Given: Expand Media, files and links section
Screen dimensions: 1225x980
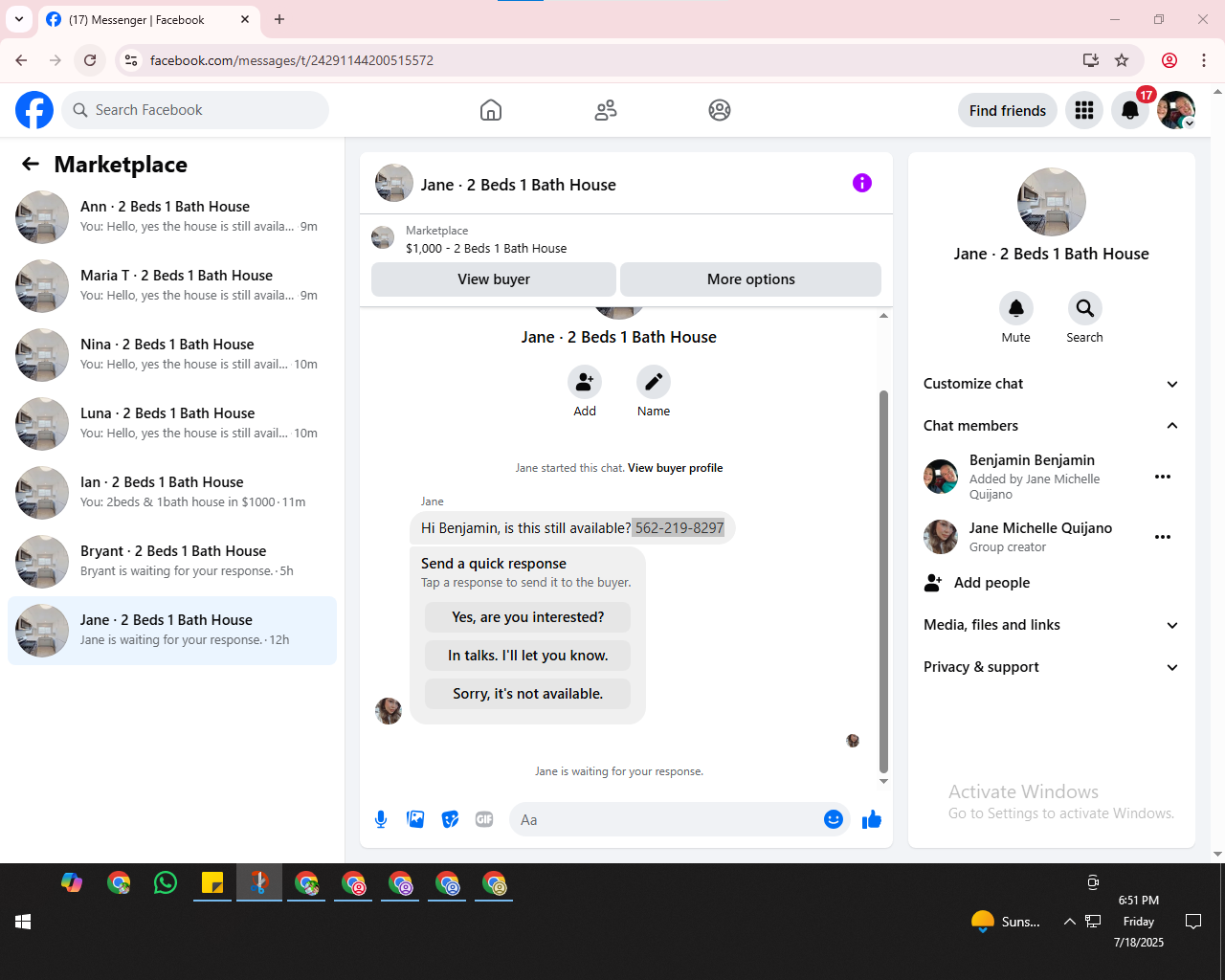Looking at the screenshot, I should (x=1051, y=625).
